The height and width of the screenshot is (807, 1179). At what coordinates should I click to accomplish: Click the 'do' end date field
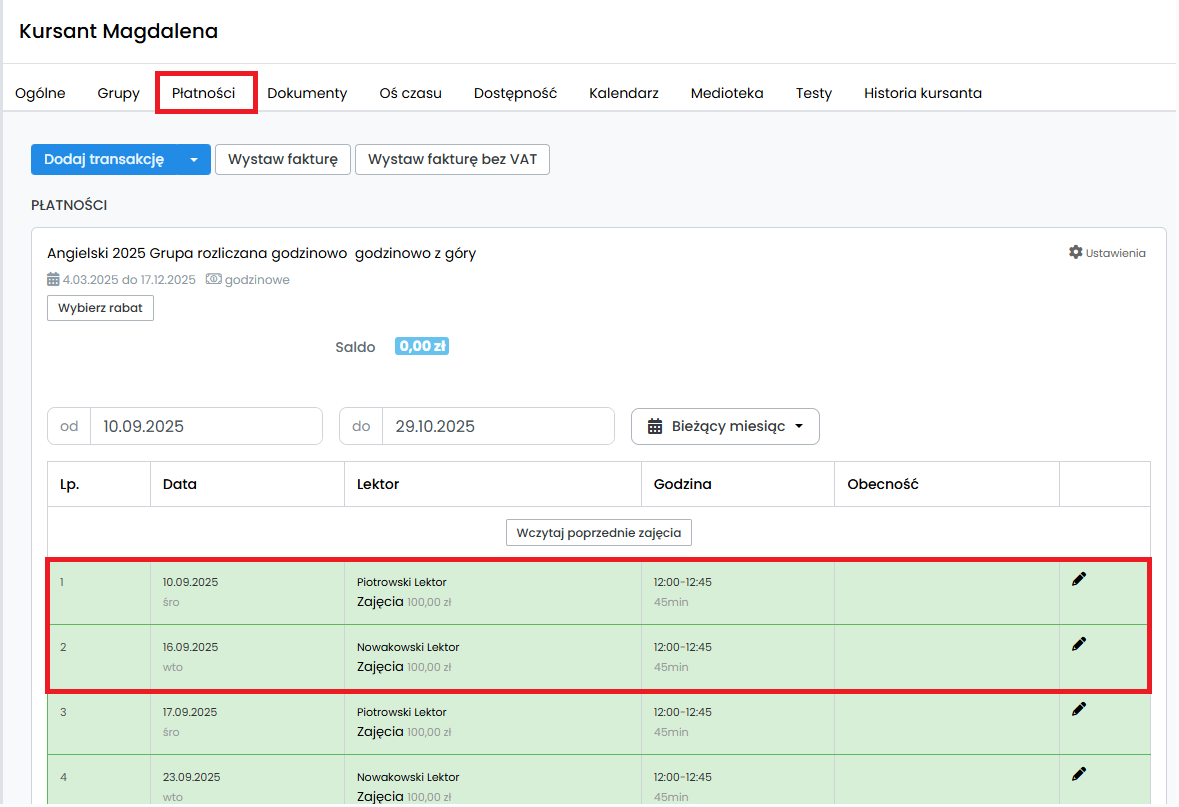click(497, 426)
